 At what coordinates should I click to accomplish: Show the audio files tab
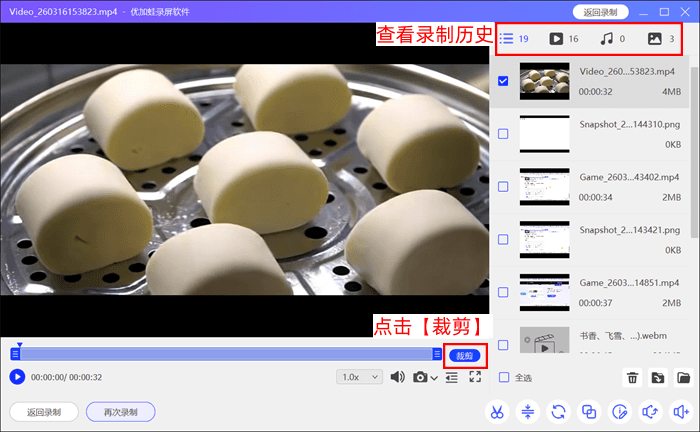coord(612,39)
